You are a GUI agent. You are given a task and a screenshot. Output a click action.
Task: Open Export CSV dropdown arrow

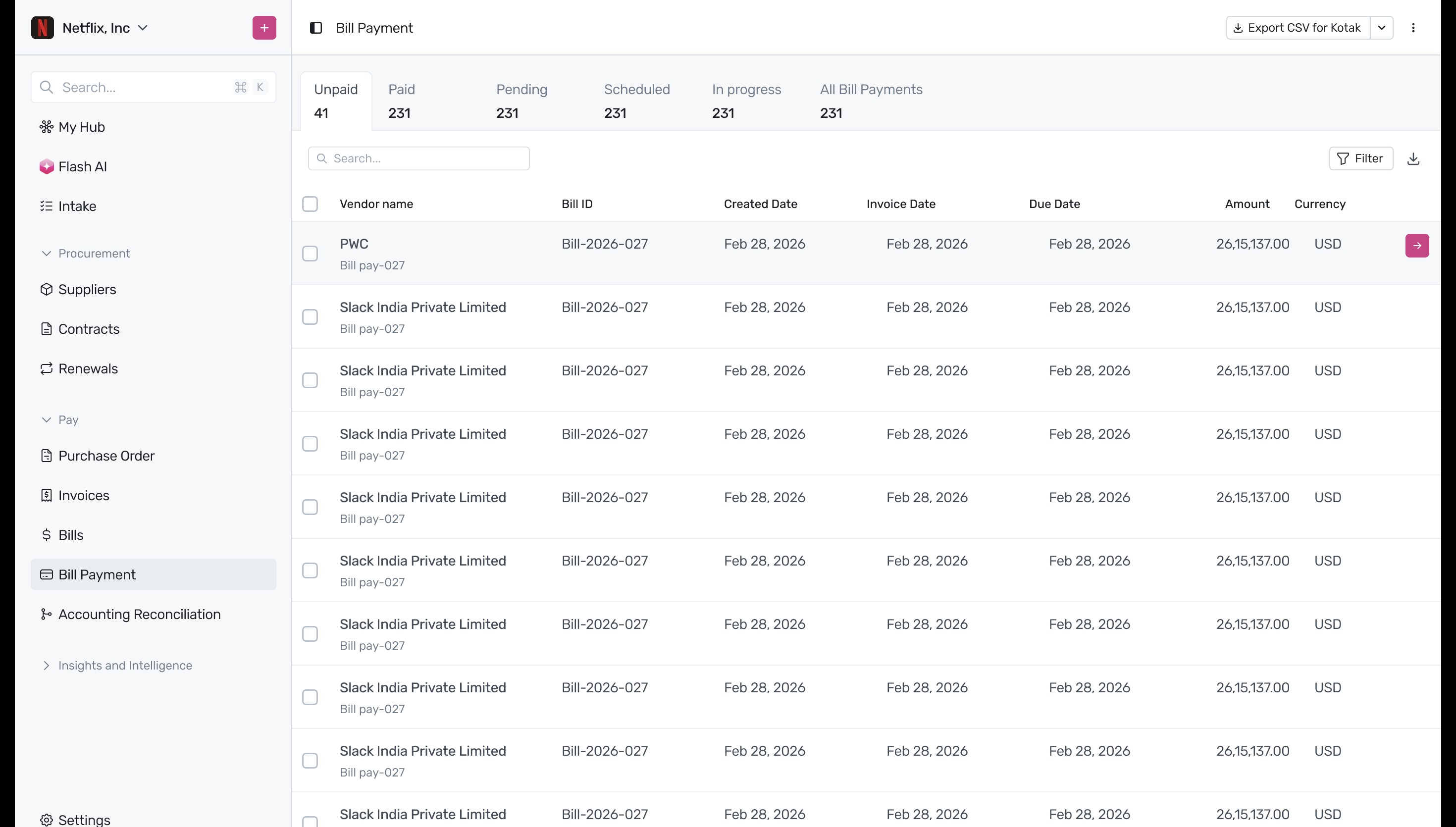point(1381,28)
